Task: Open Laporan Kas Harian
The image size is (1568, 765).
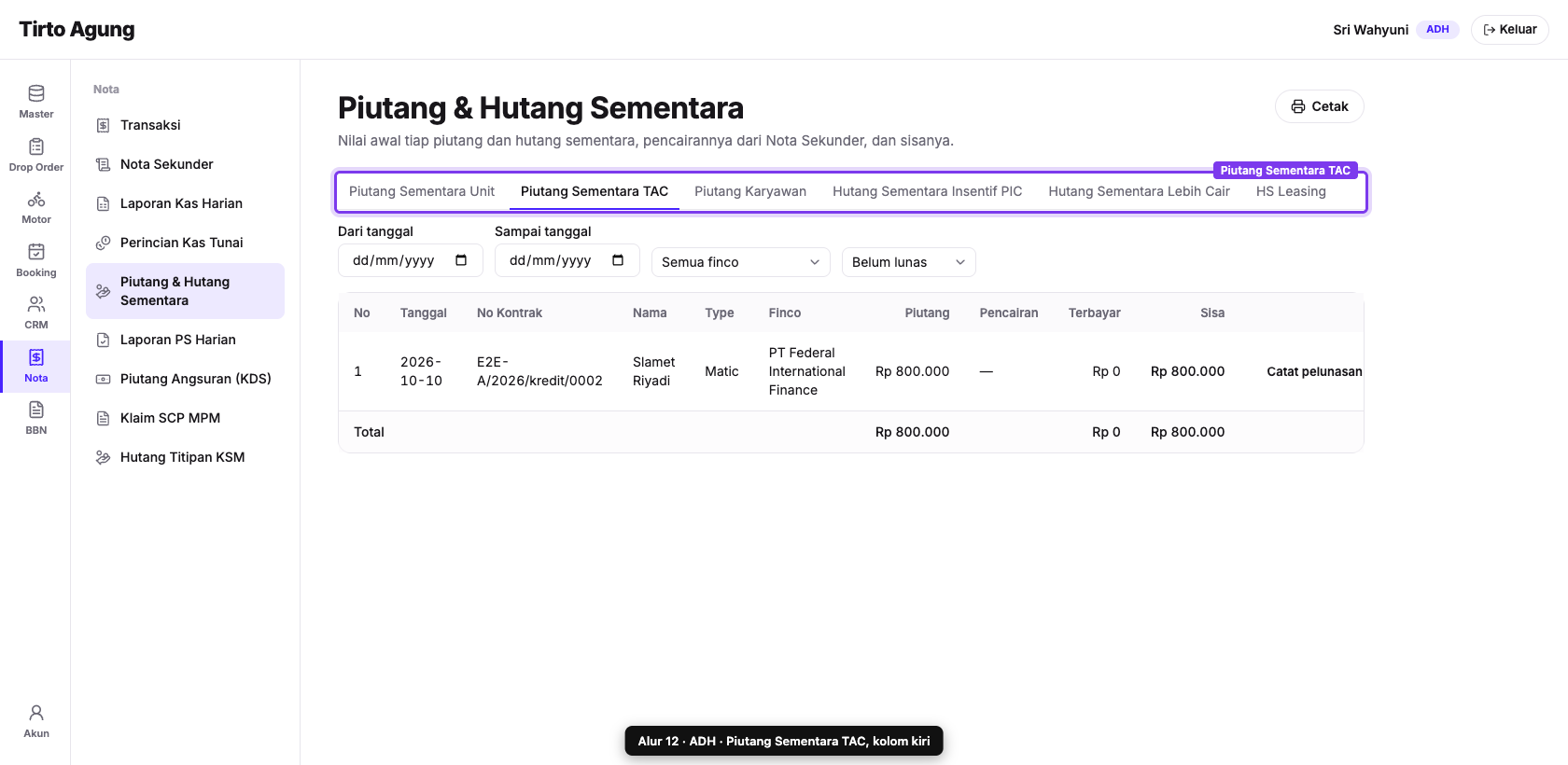Action: pyautogui.click(x=185, y=203)
